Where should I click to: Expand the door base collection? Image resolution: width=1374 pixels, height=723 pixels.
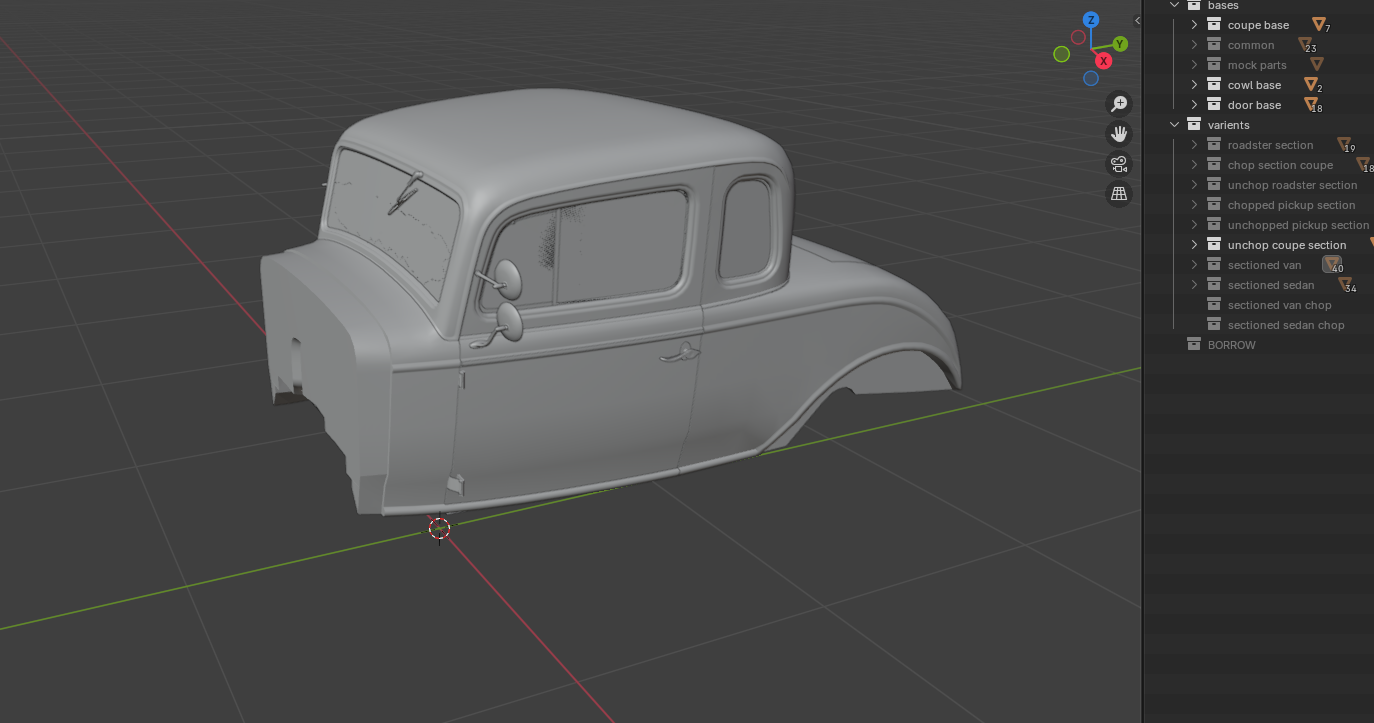pyautogui.click(x=1194, y=105)
